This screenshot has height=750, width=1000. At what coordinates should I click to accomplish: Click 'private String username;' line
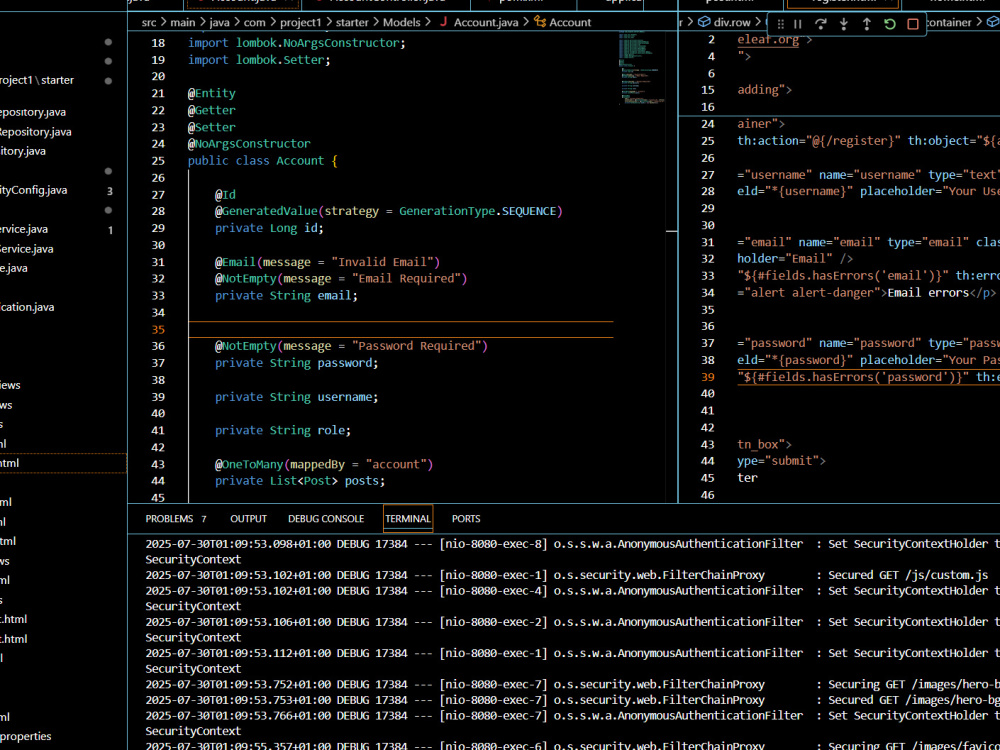point(297,397)
